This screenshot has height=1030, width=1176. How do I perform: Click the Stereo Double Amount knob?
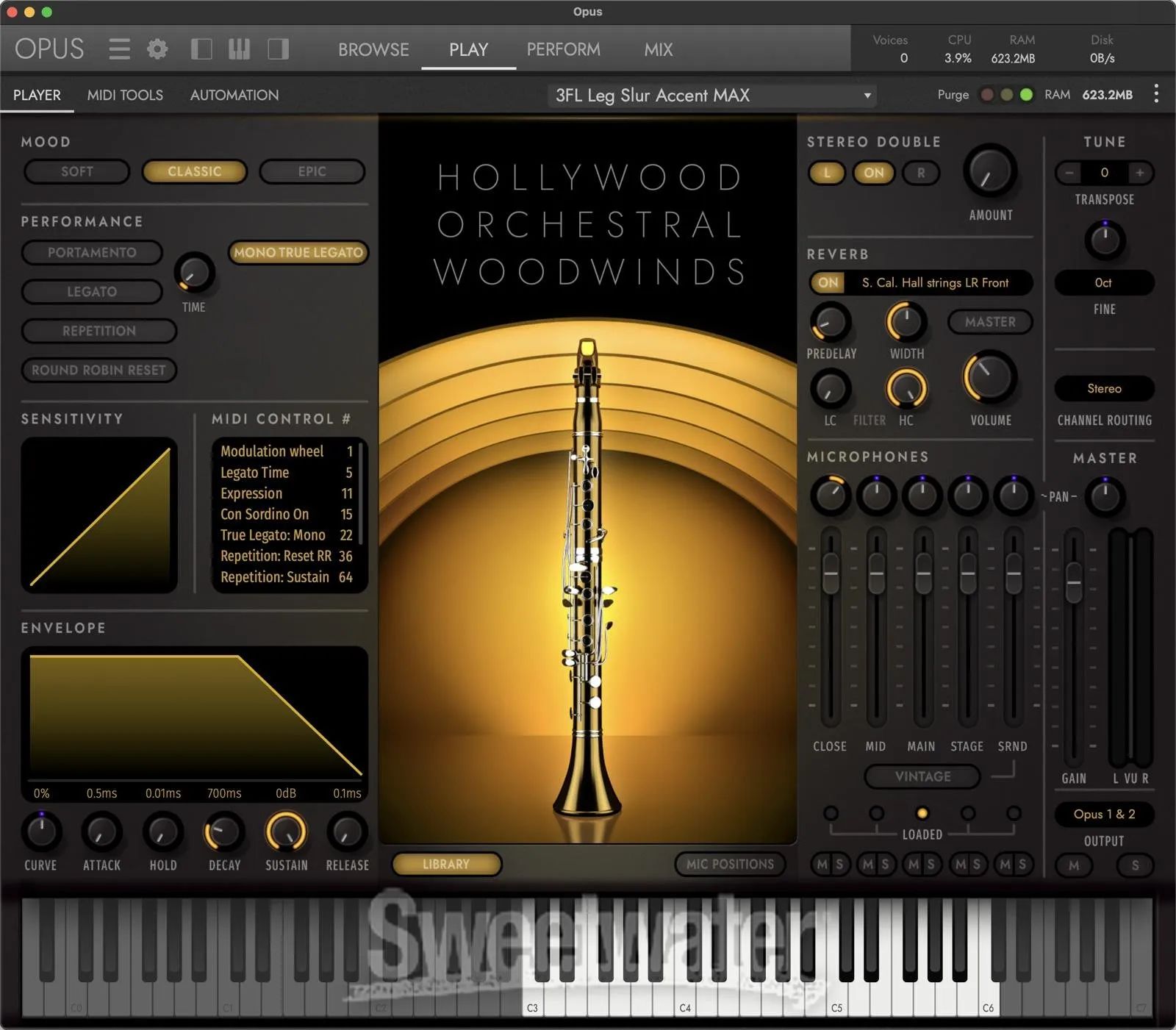pos(990,172)
